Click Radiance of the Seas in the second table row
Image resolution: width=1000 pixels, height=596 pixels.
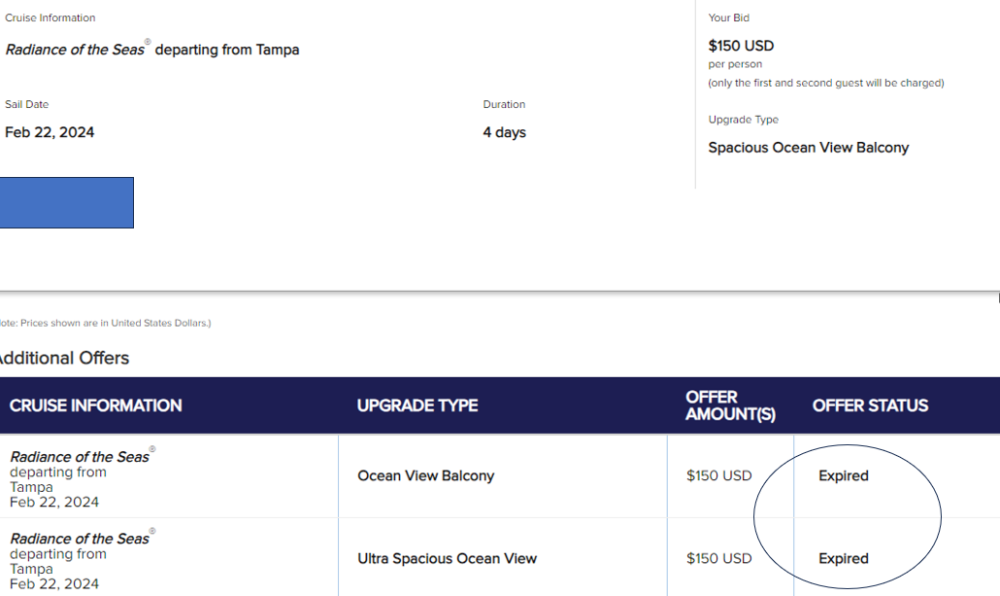point(80,539)
